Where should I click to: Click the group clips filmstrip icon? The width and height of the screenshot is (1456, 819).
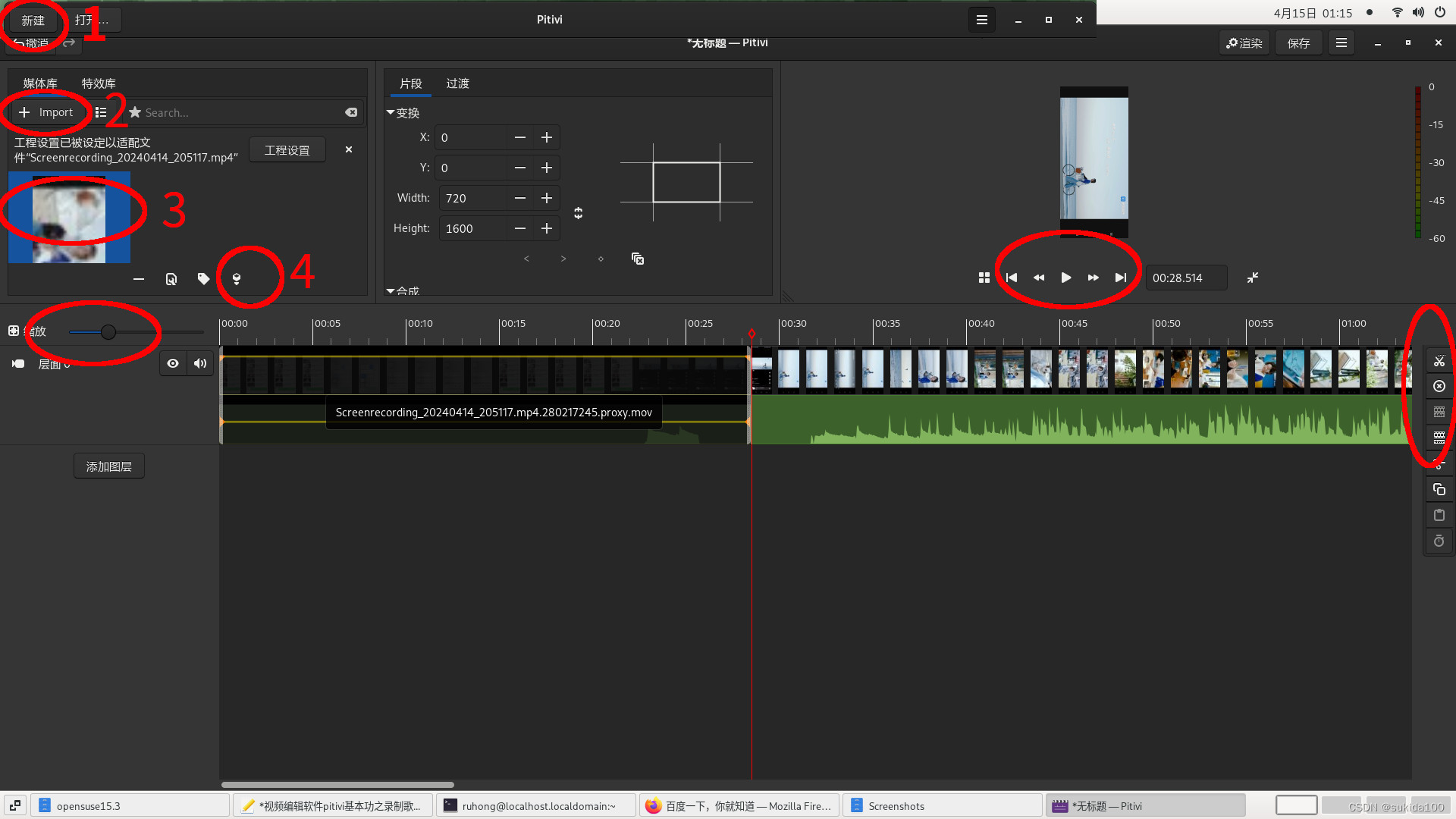click(x=1439, y=413)
